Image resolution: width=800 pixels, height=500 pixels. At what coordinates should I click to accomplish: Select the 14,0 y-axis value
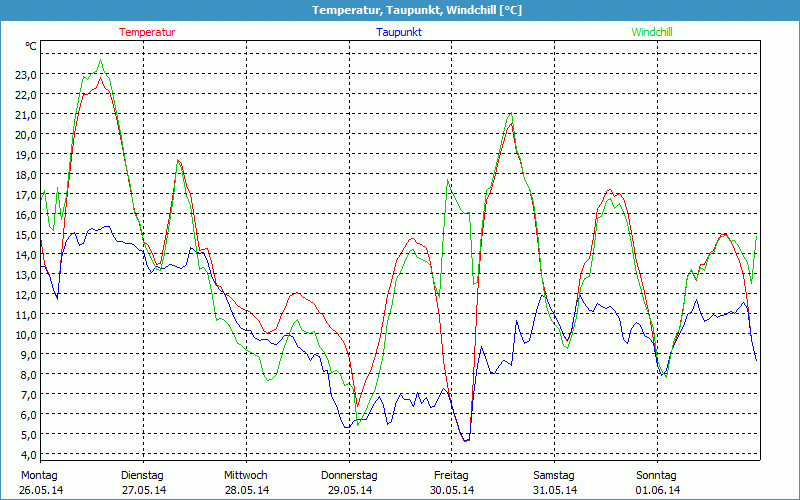click(x=26, y=255)
